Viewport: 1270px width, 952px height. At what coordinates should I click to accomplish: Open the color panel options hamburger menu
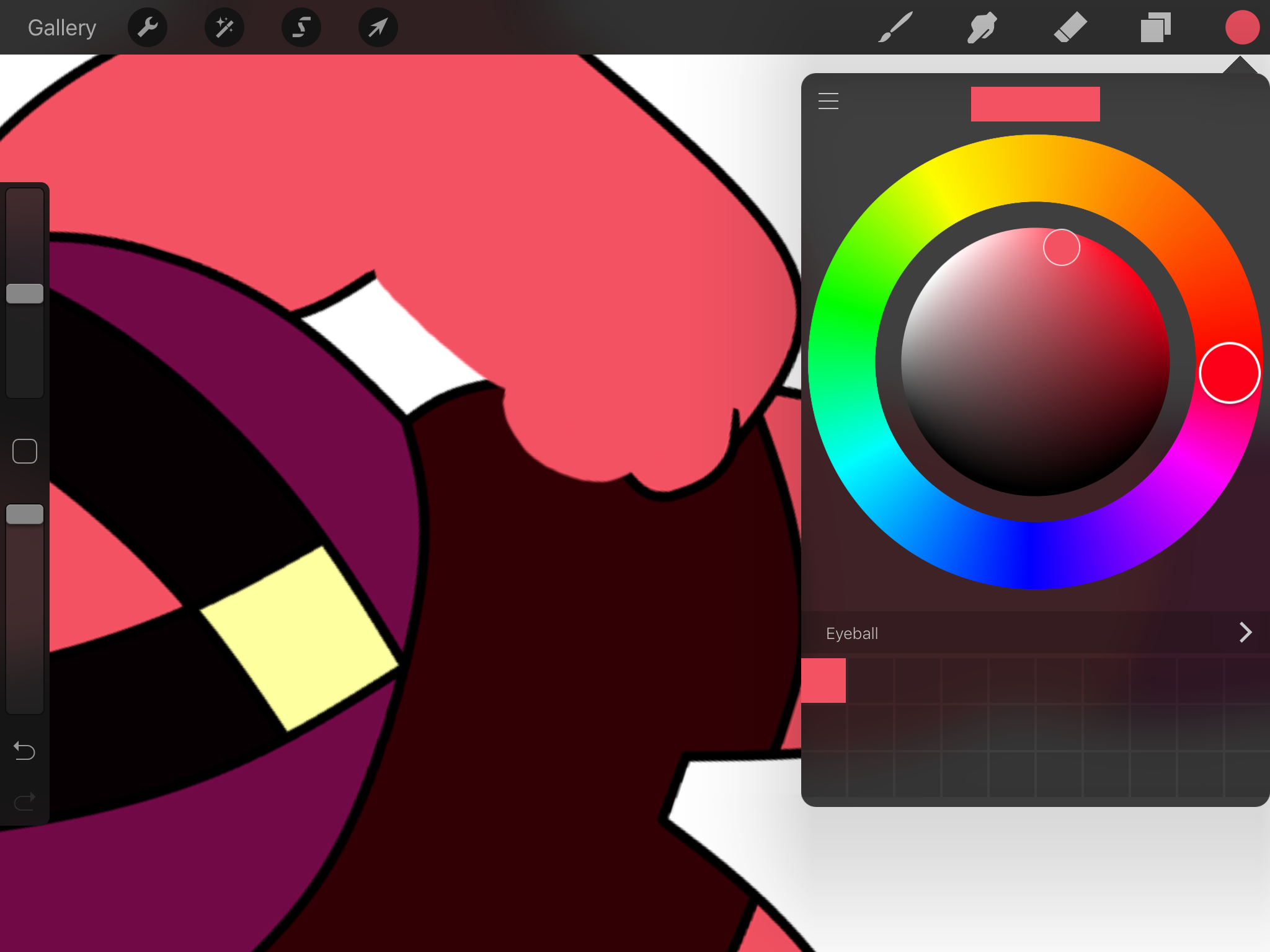click(828, 100)
